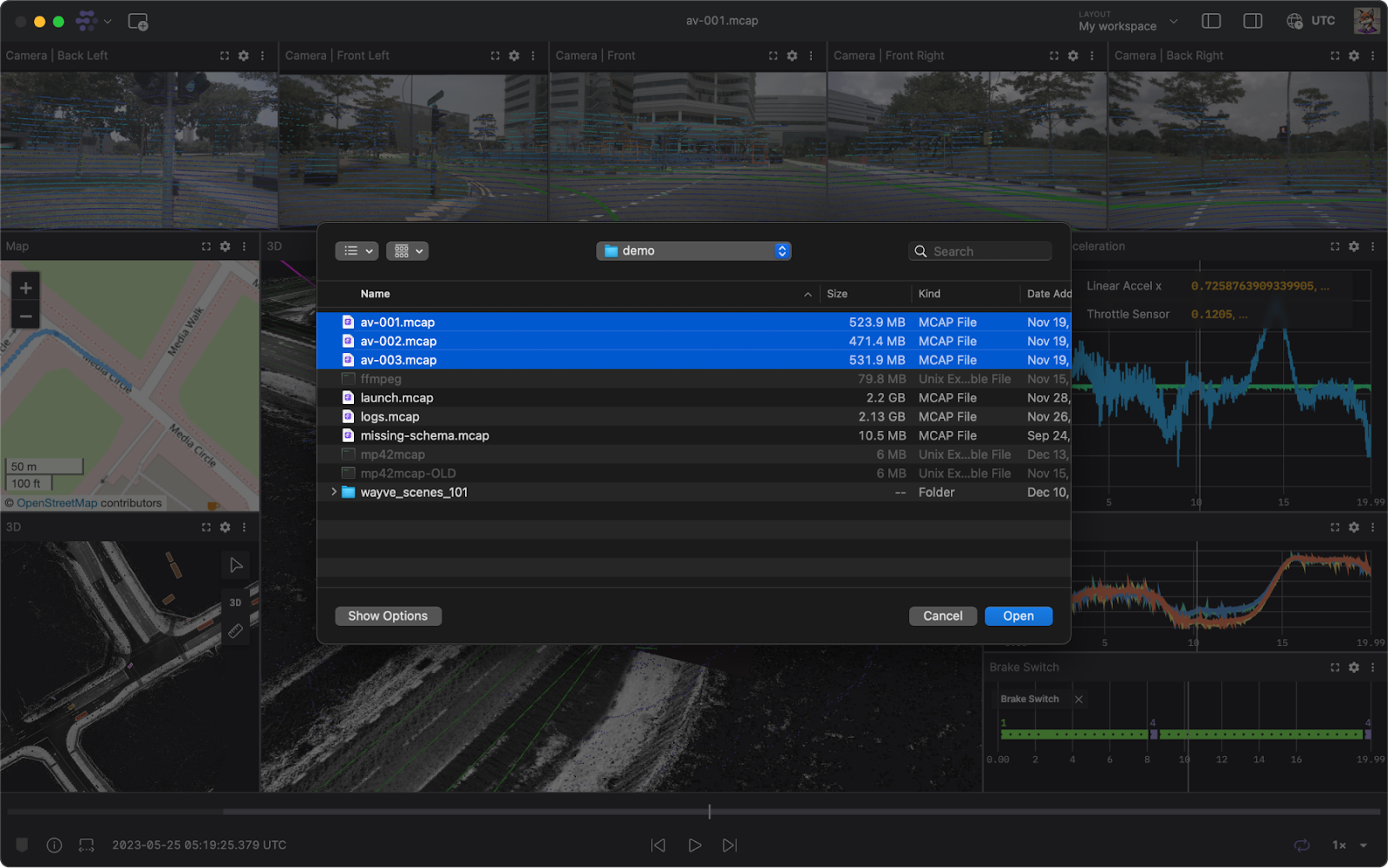
Task: Toggle the right sidebar
Action: coord(1253,21)
